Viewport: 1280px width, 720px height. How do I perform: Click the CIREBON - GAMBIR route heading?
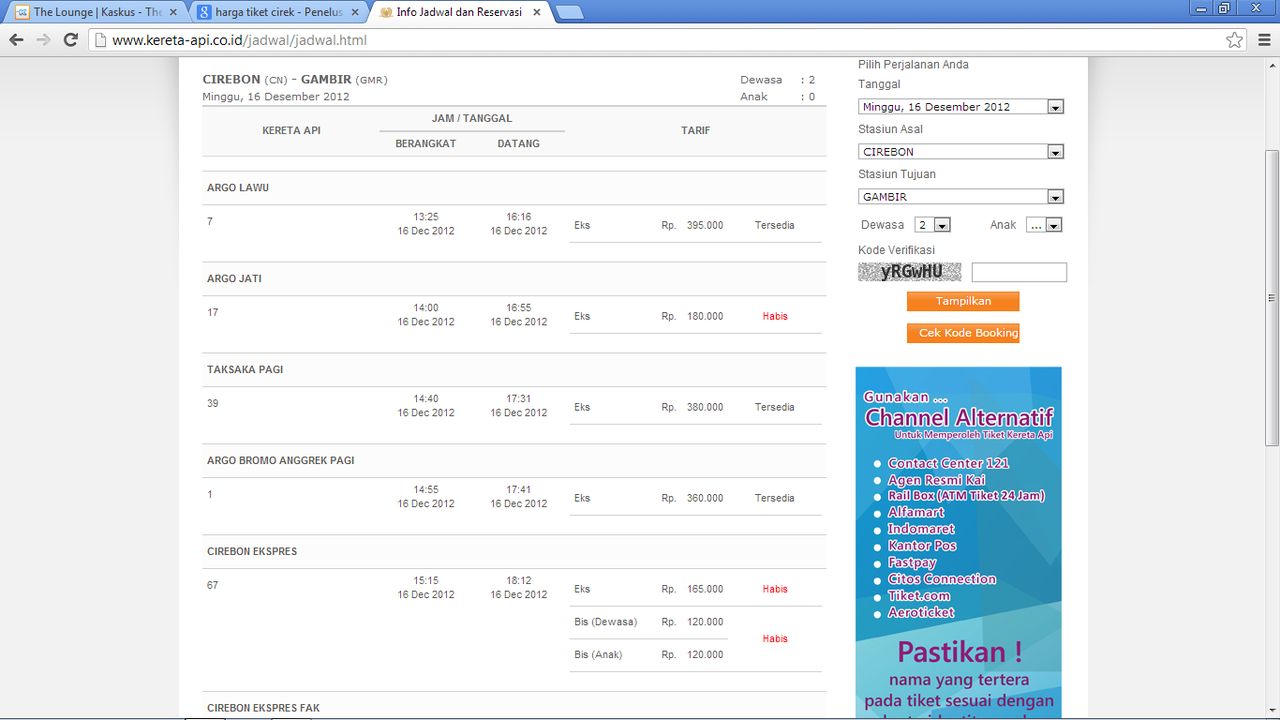coord(295,79)
